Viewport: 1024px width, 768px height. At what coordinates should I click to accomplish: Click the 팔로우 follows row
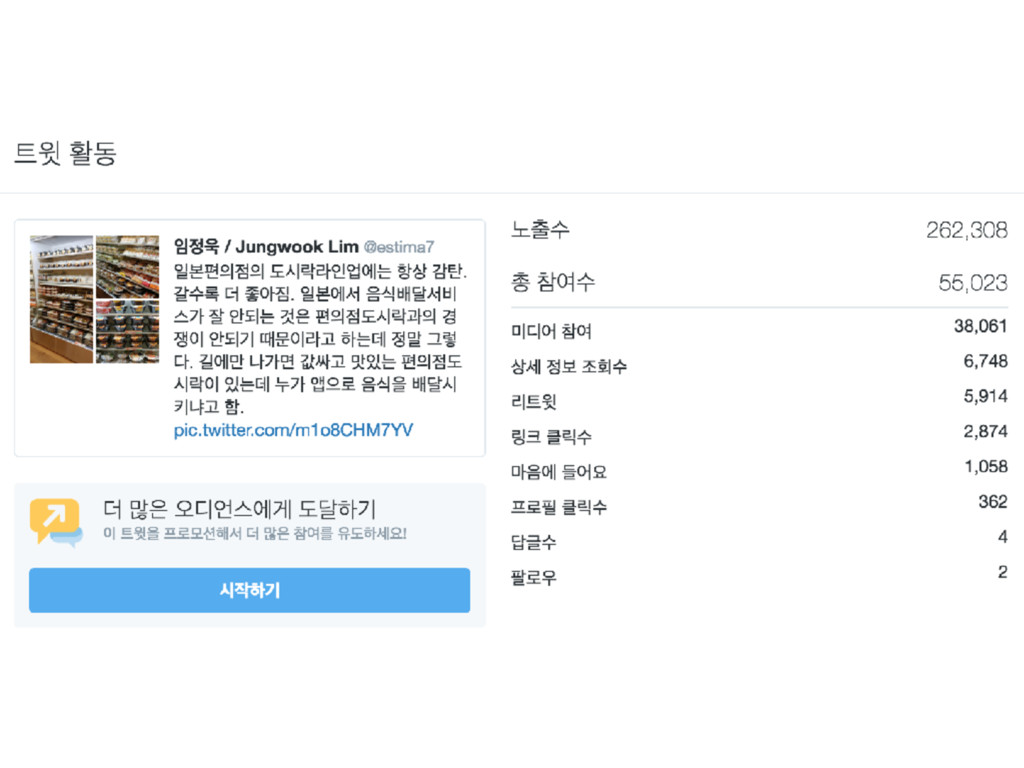point(759,576)
